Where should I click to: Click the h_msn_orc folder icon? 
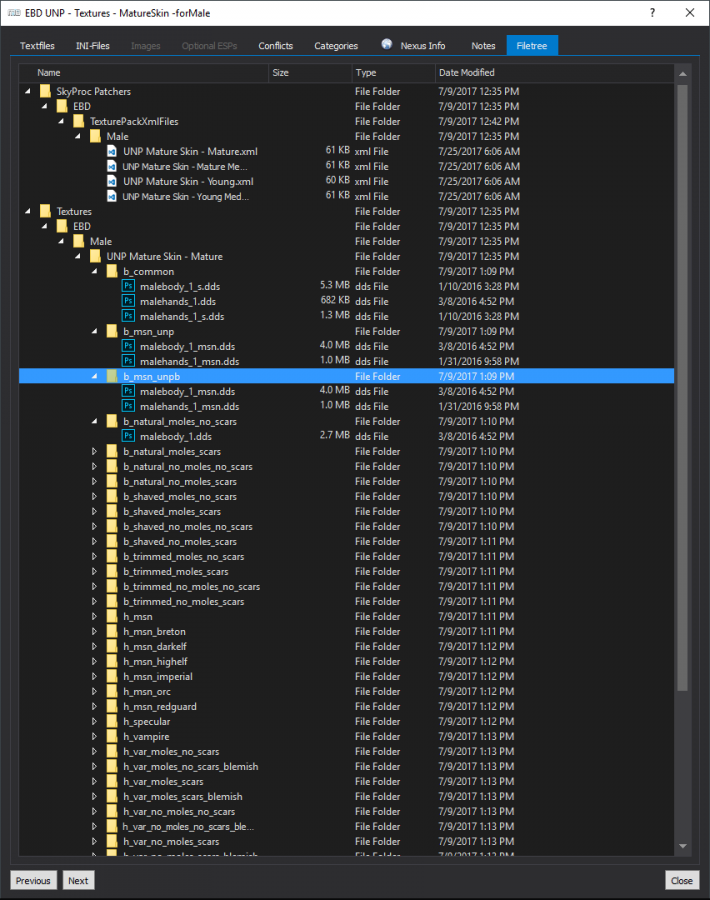point(112,691)
